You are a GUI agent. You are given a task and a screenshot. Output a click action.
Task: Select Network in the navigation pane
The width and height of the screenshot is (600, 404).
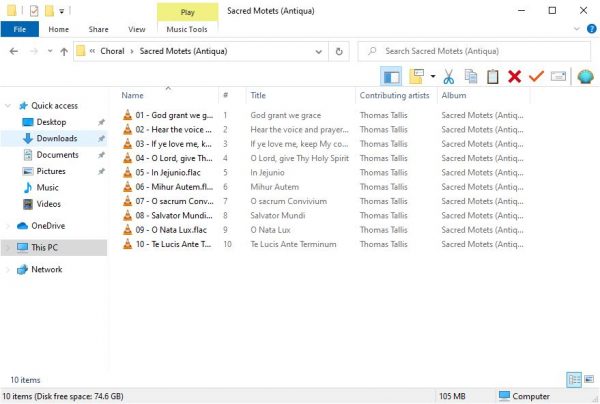coord(46,269)
